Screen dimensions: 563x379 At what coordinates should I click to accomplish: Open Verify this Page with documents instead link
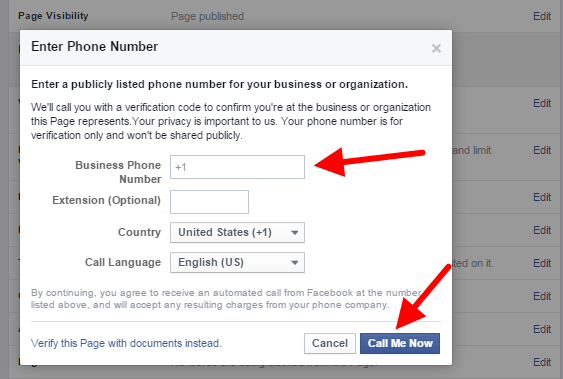[126, 343]
